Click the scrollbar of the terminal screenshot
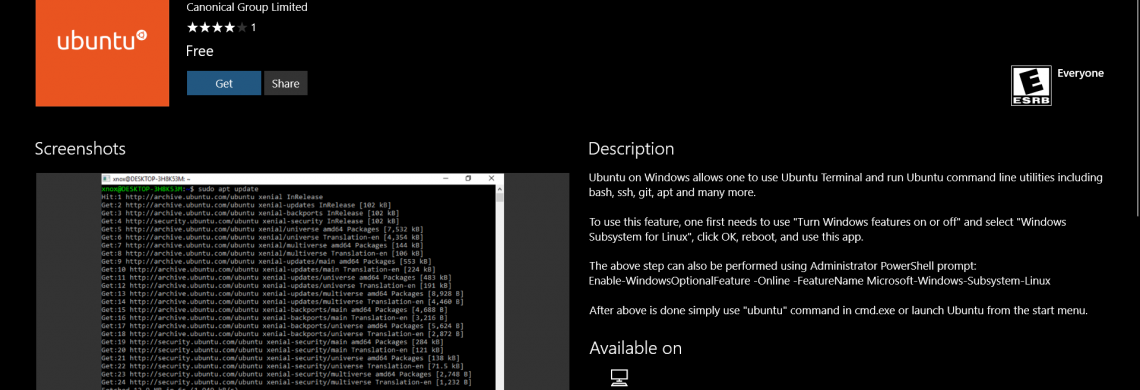The width and height of the screenshot is (1140, 390). coord(499,286)
